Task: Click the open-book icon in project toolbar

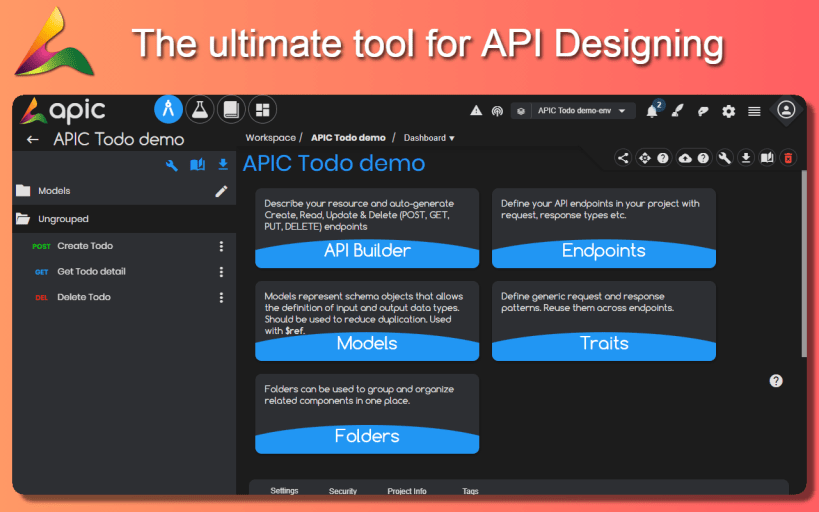Action: click(x=767, y=158)
